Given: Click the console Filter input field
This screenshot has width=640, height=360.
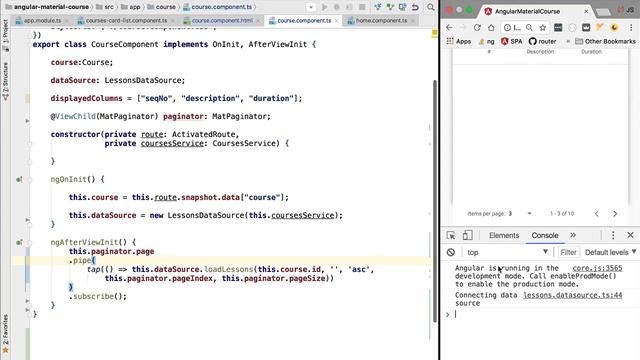Looking at the screenshot, I should [568, 252].
